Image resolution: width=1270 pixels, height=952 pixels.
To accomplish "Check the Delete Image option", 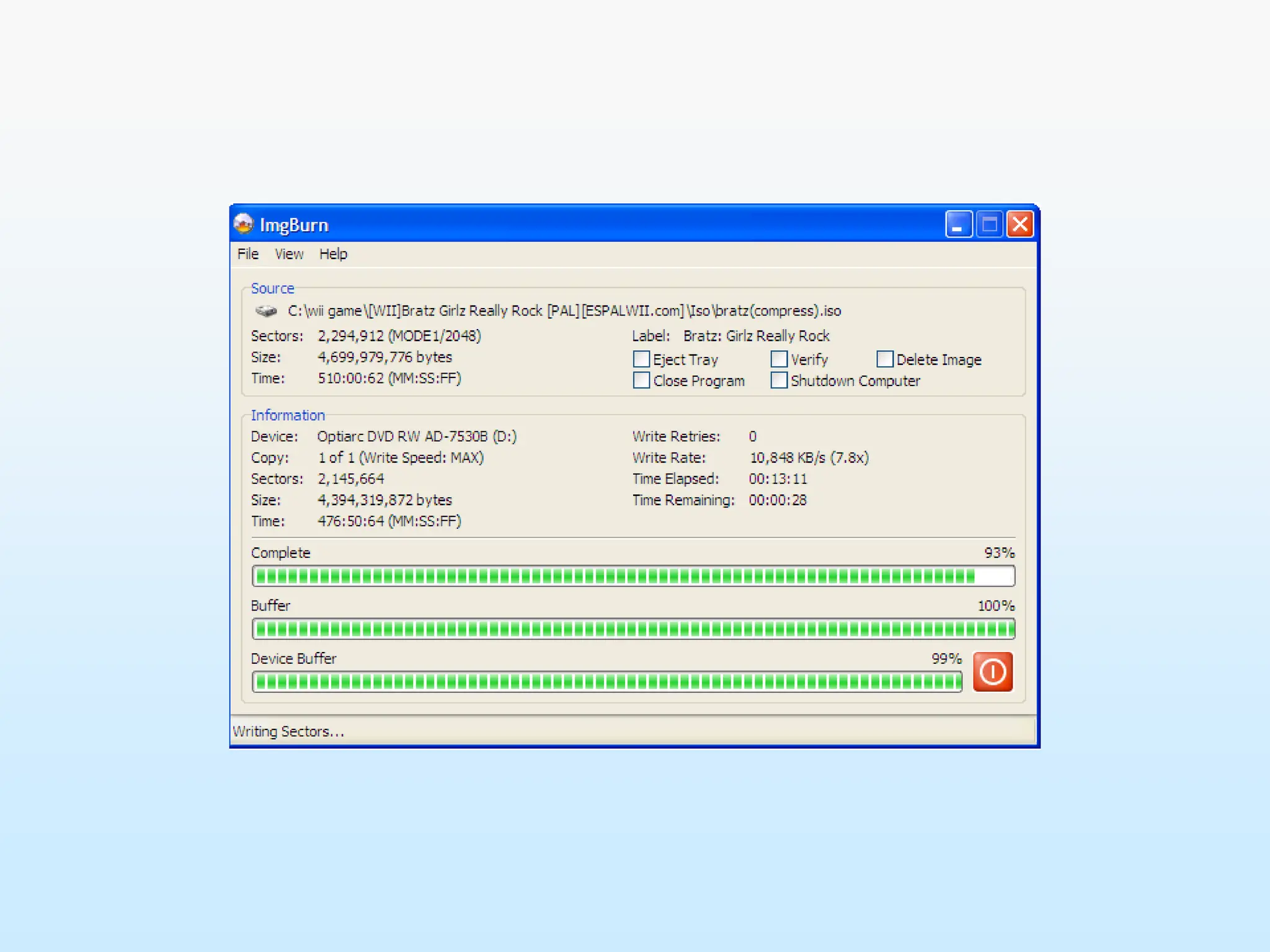I will (x=885, y=359).
